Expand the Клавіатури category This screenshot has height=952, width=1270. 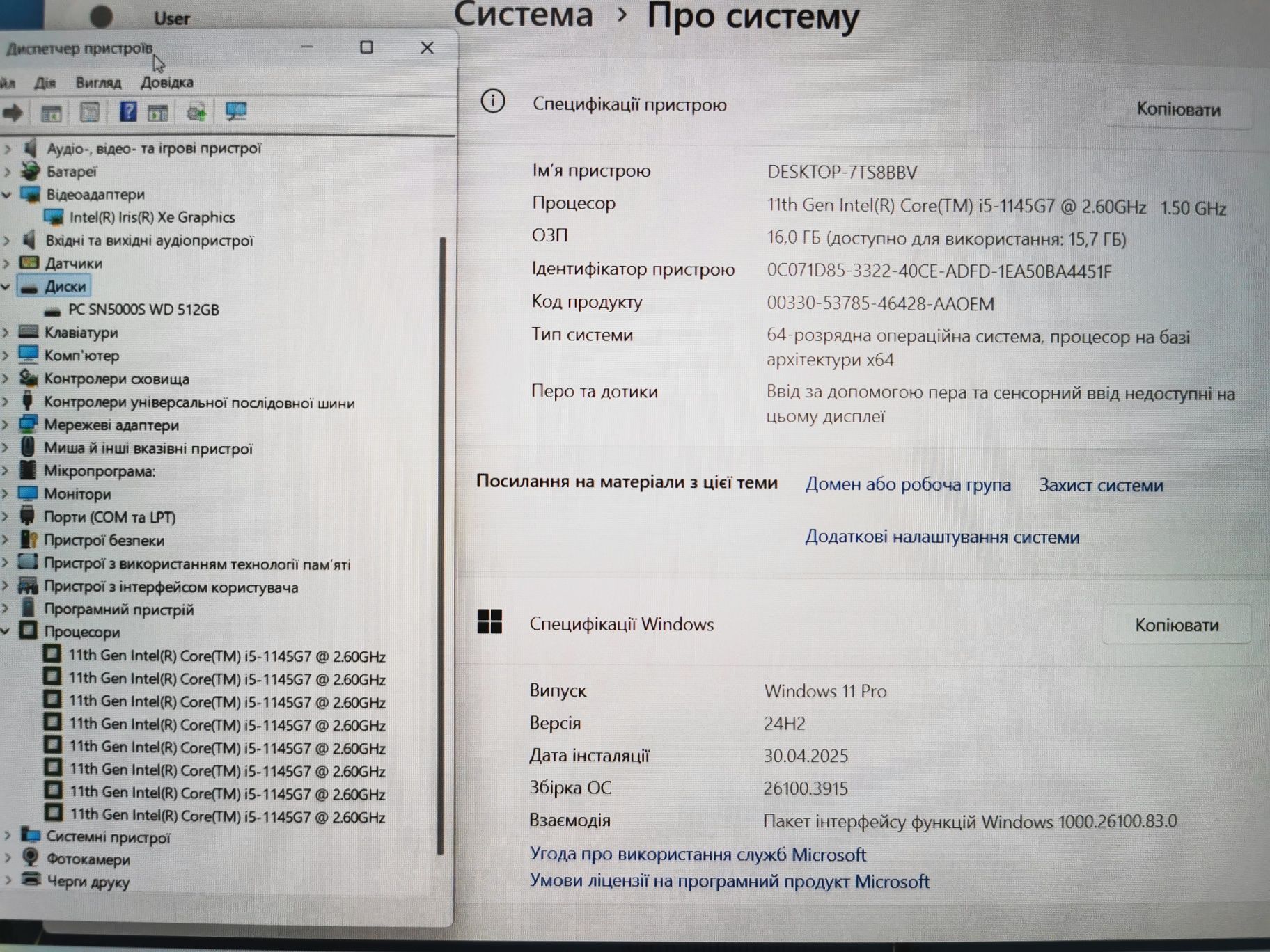[x=6, y=332]
